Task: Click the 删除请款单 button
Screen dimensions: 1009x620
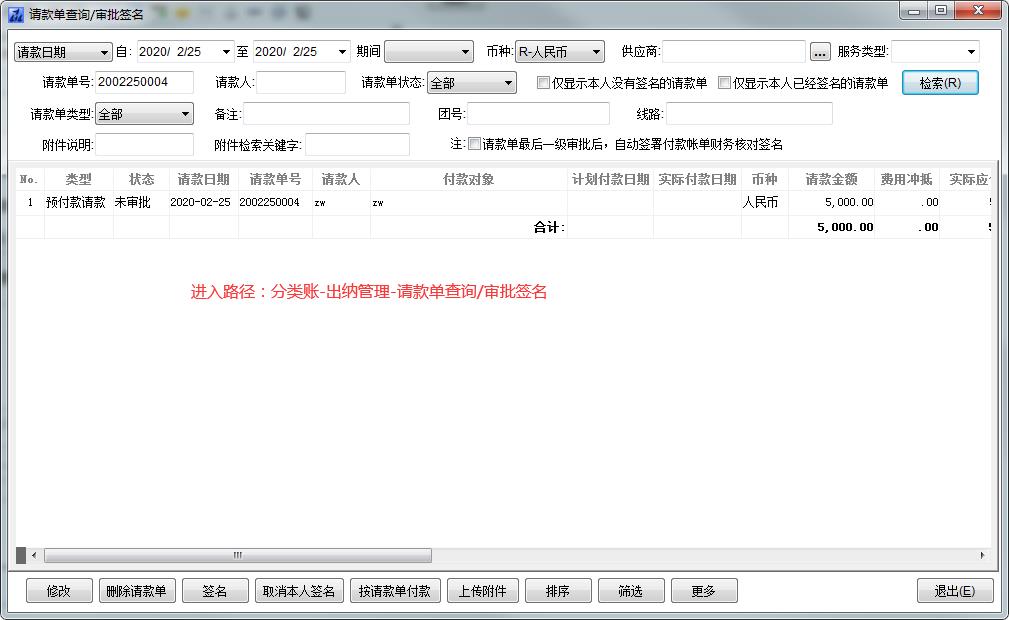Action: point(137,591)
